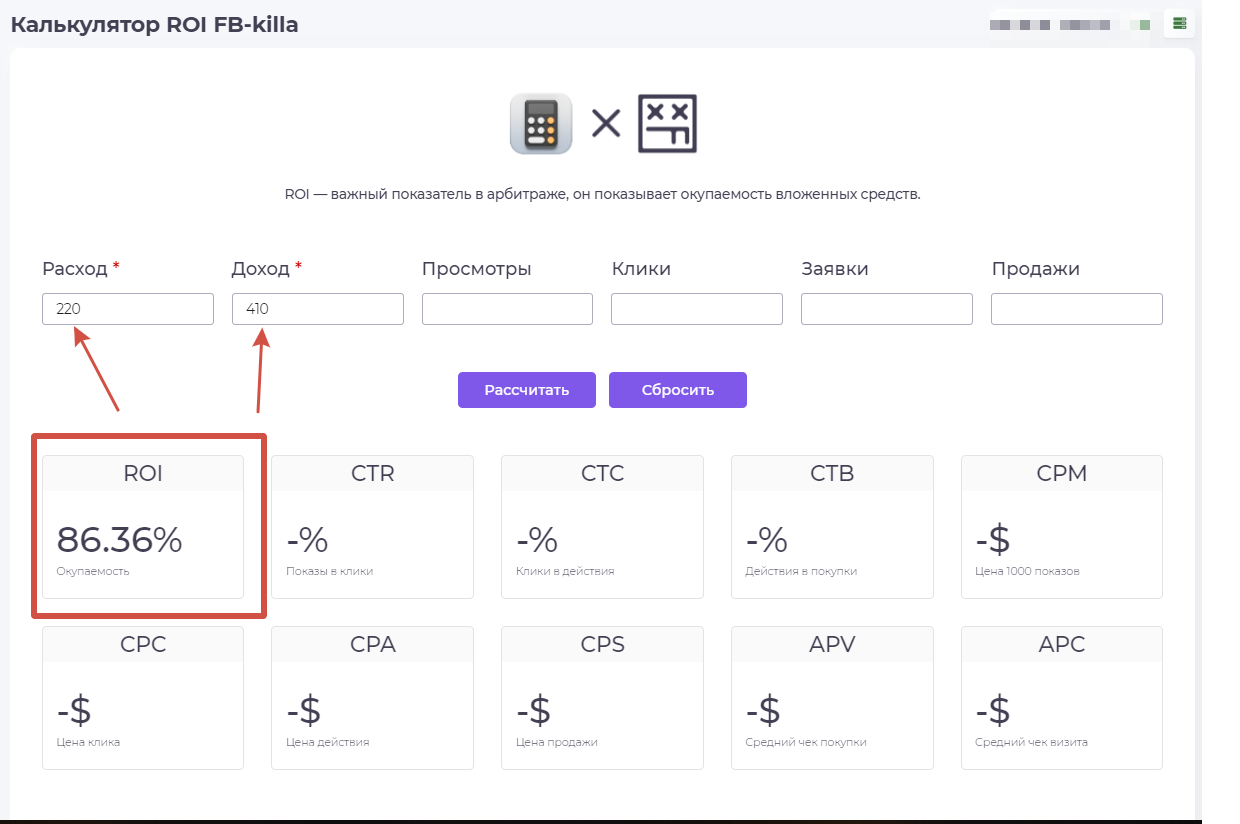Focus the Клики input field
The image size is (1240, 824).
click(697, 309)
